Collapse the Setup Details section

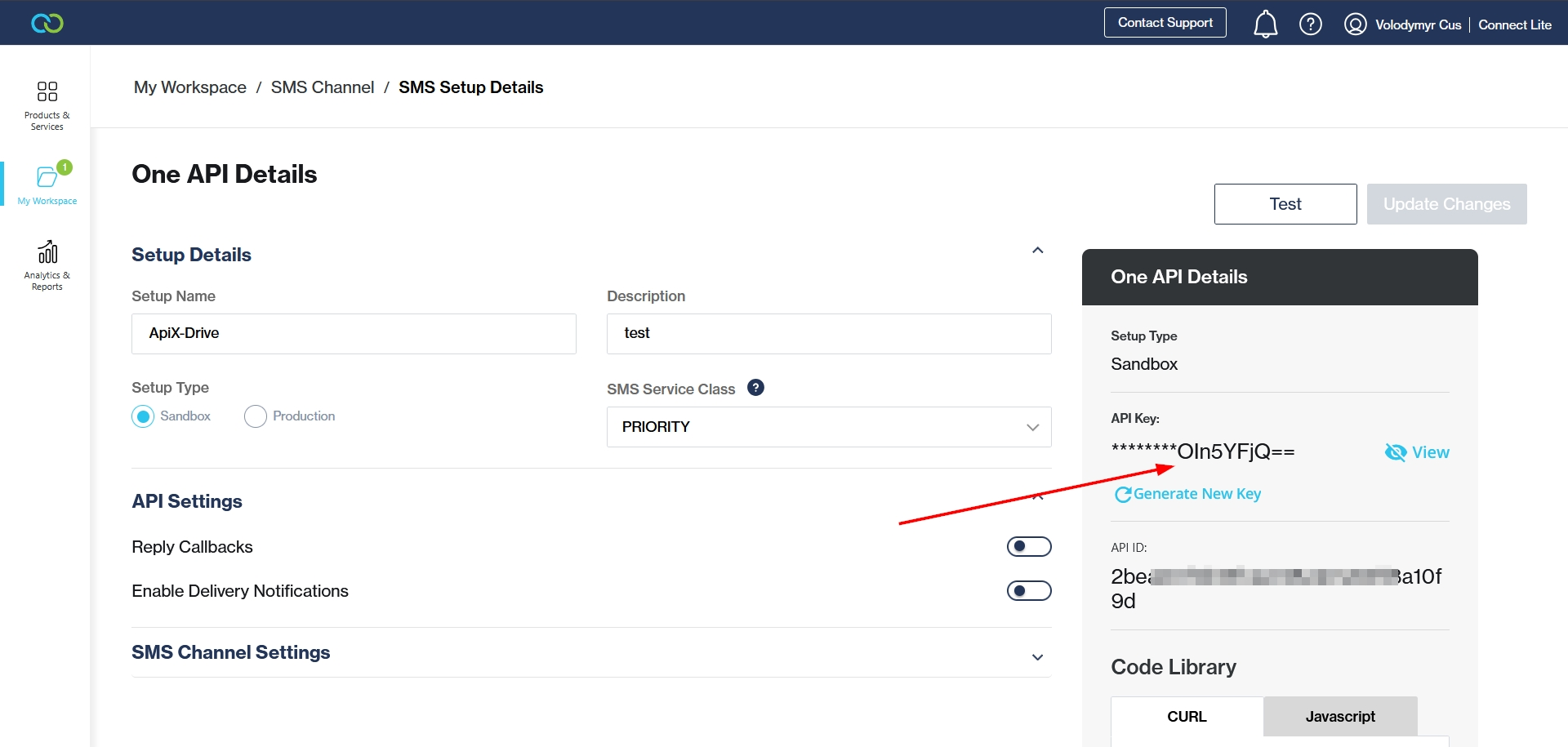[1037, 251]
